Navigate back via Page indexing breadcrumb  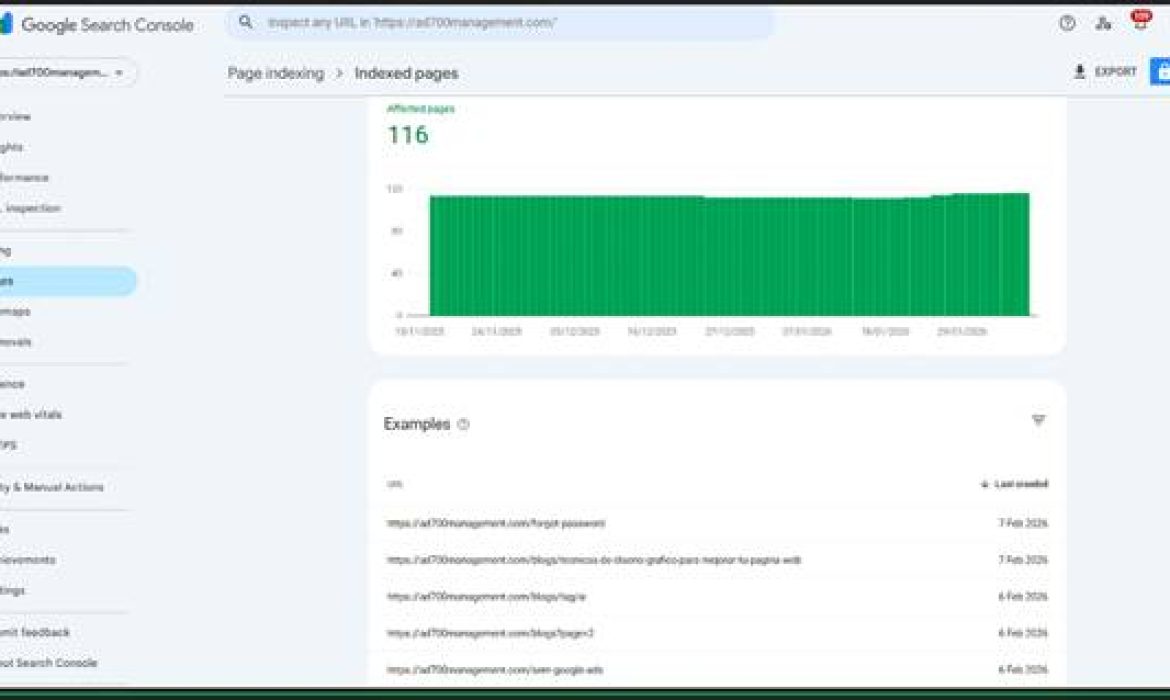point(274,73)
